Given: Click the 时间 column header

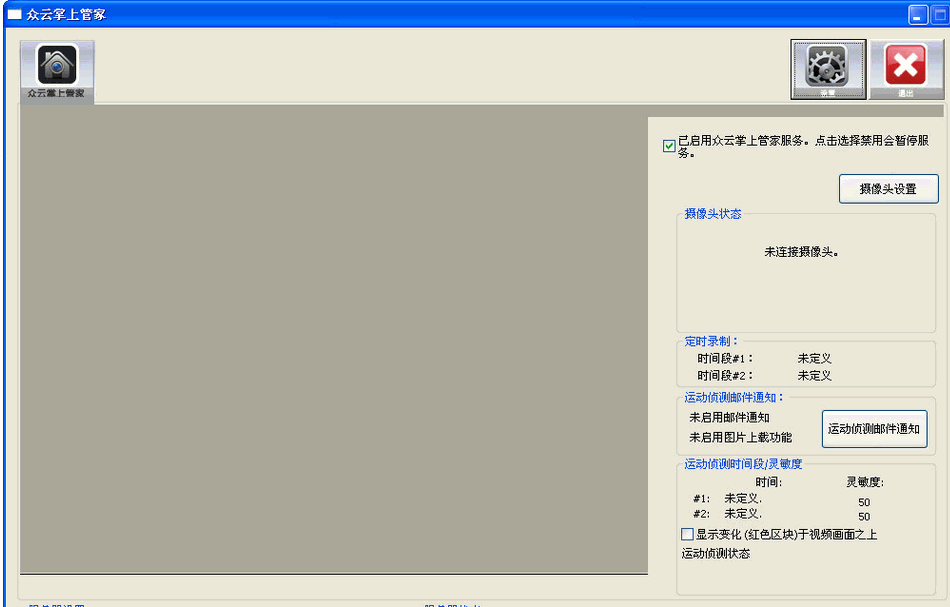Looking at the screenshot, I should click(x=769, y=482).
